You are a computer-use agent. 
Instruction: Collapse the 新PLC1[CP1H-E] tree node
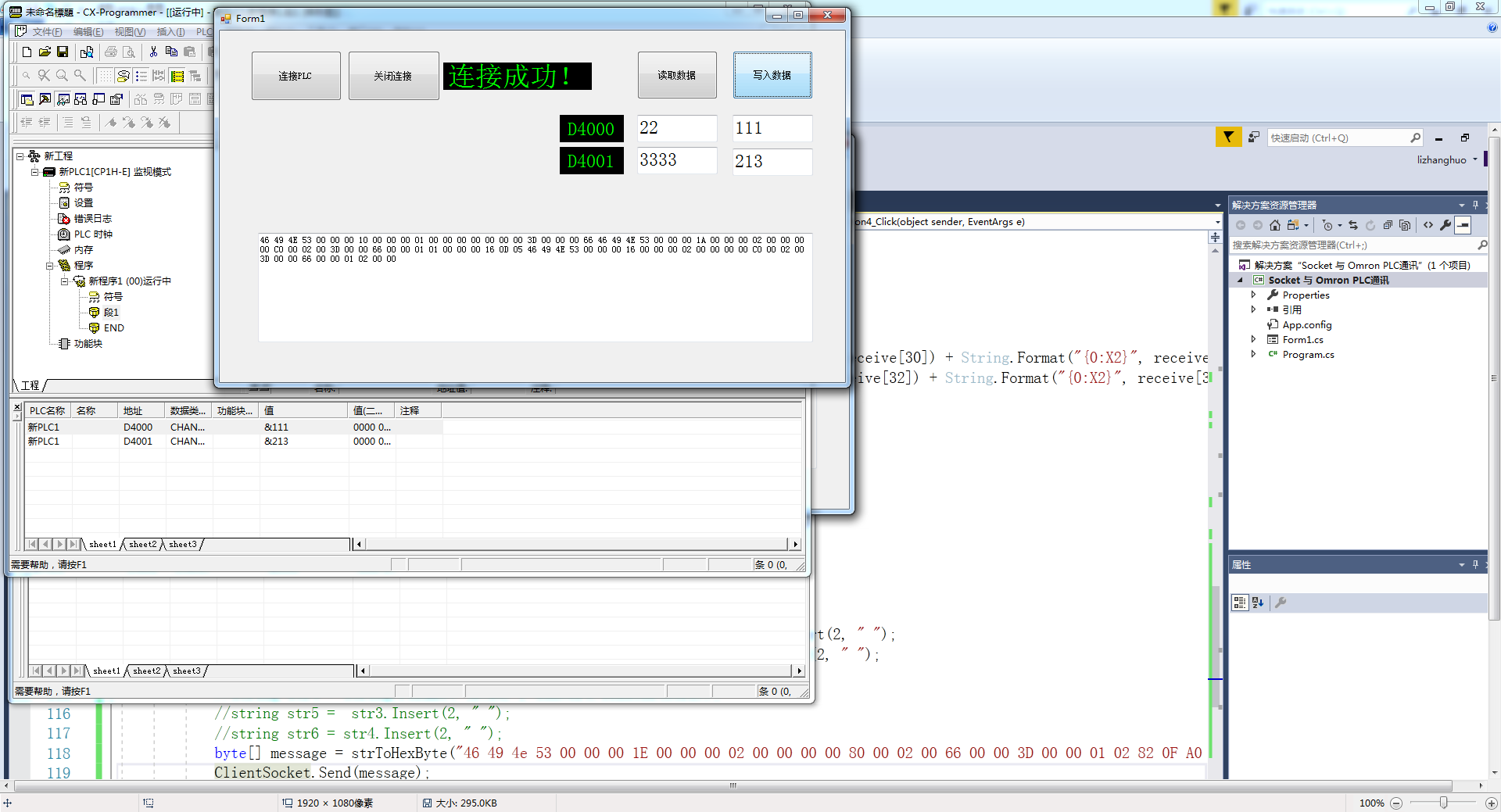pos(35,172)
